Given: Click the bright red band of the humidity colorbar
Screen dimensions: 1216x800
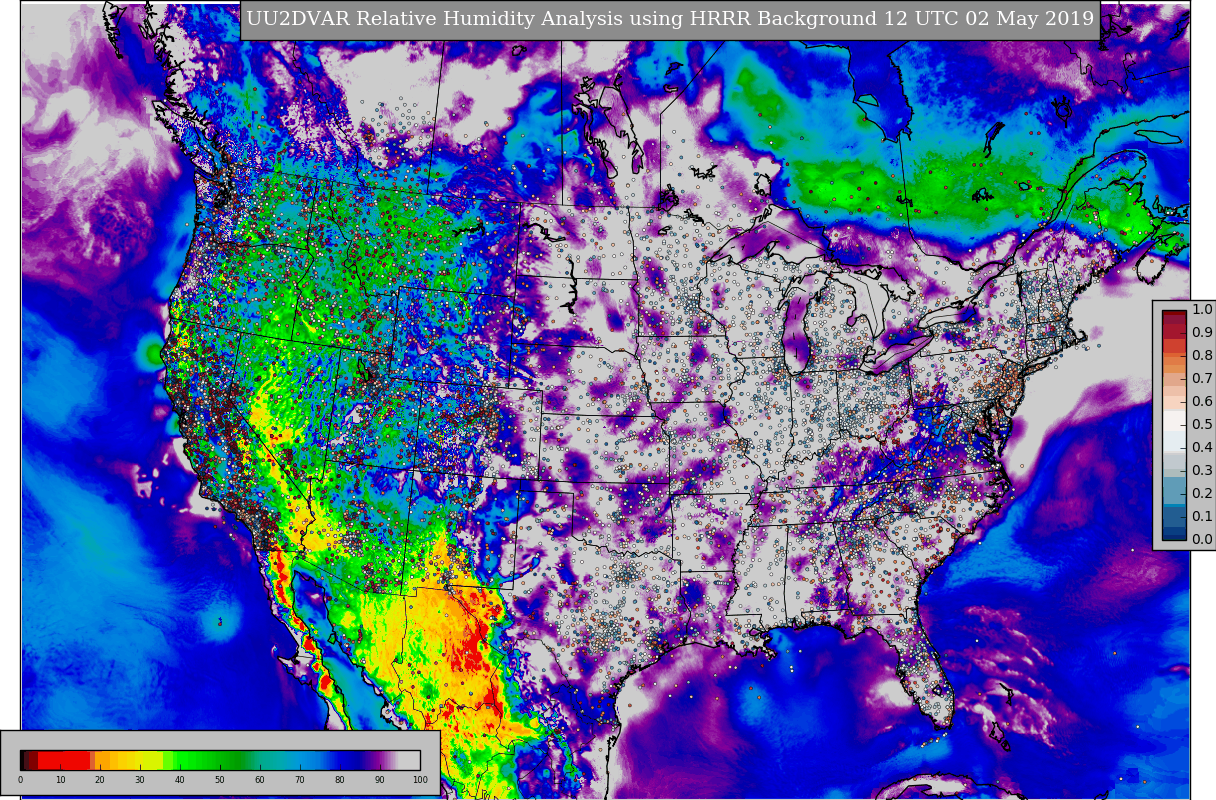Looking at the screenshot, I should 64,760.
